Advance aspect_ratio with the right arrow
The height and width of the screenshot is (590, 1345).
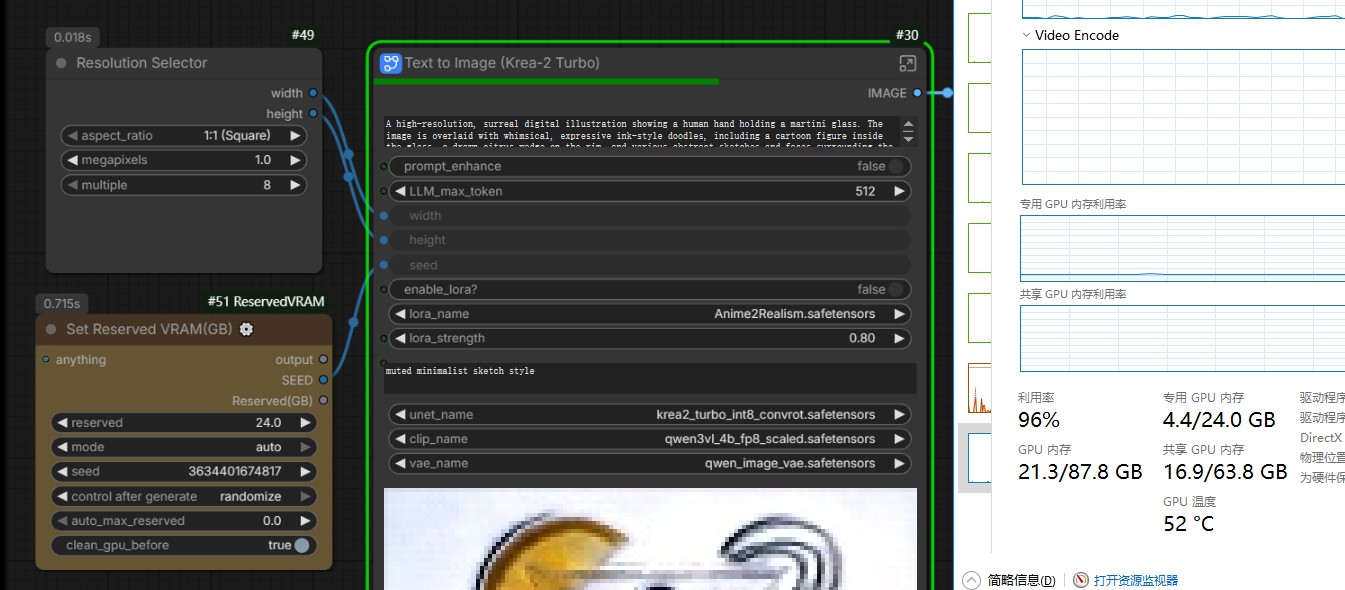pyautogui.click(x=295, y=136)
